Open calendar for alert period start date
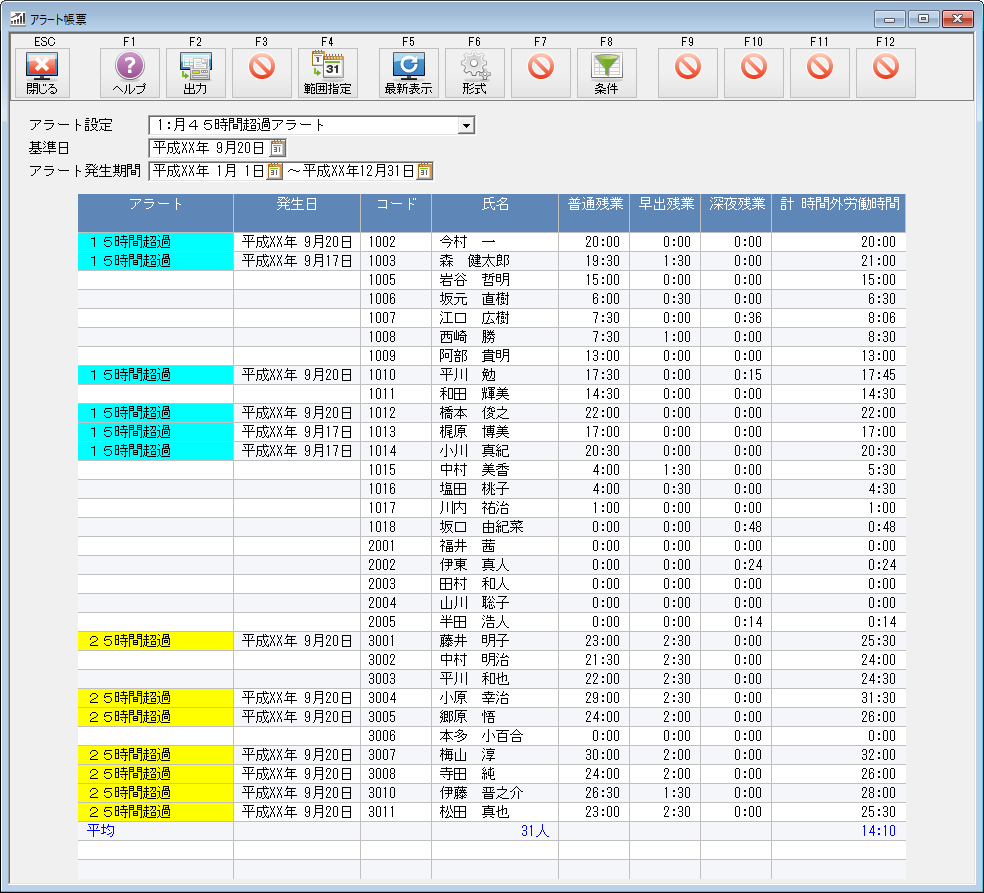The width and height of the screenshot is (984, 893). tap(274, 171)
